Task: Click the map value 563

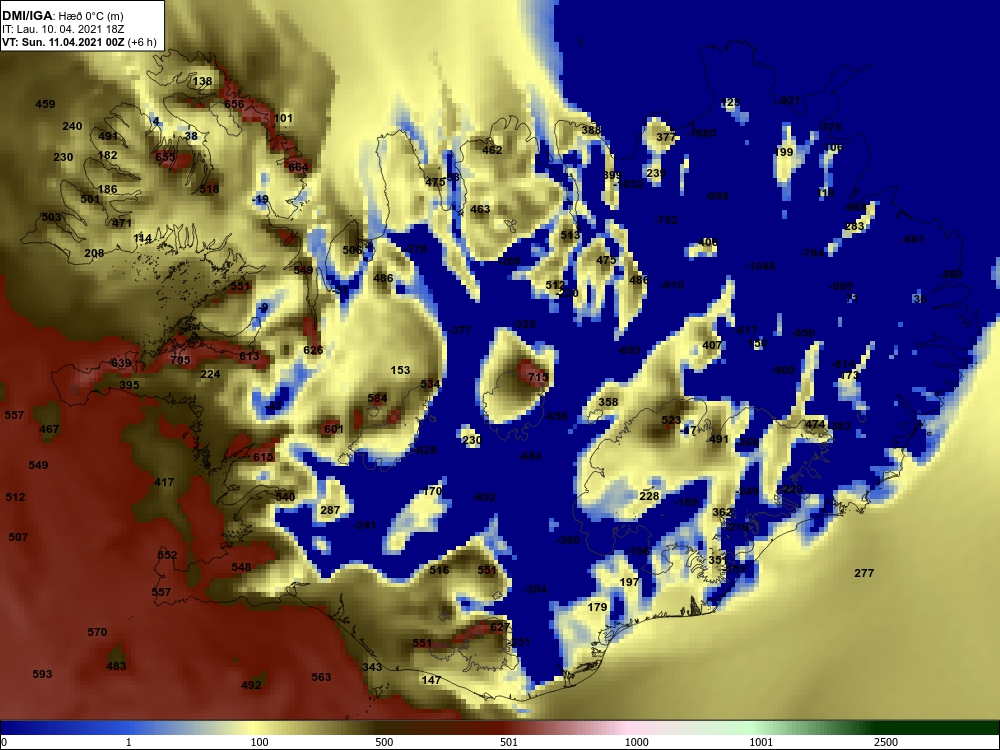Action: [321, 677]
